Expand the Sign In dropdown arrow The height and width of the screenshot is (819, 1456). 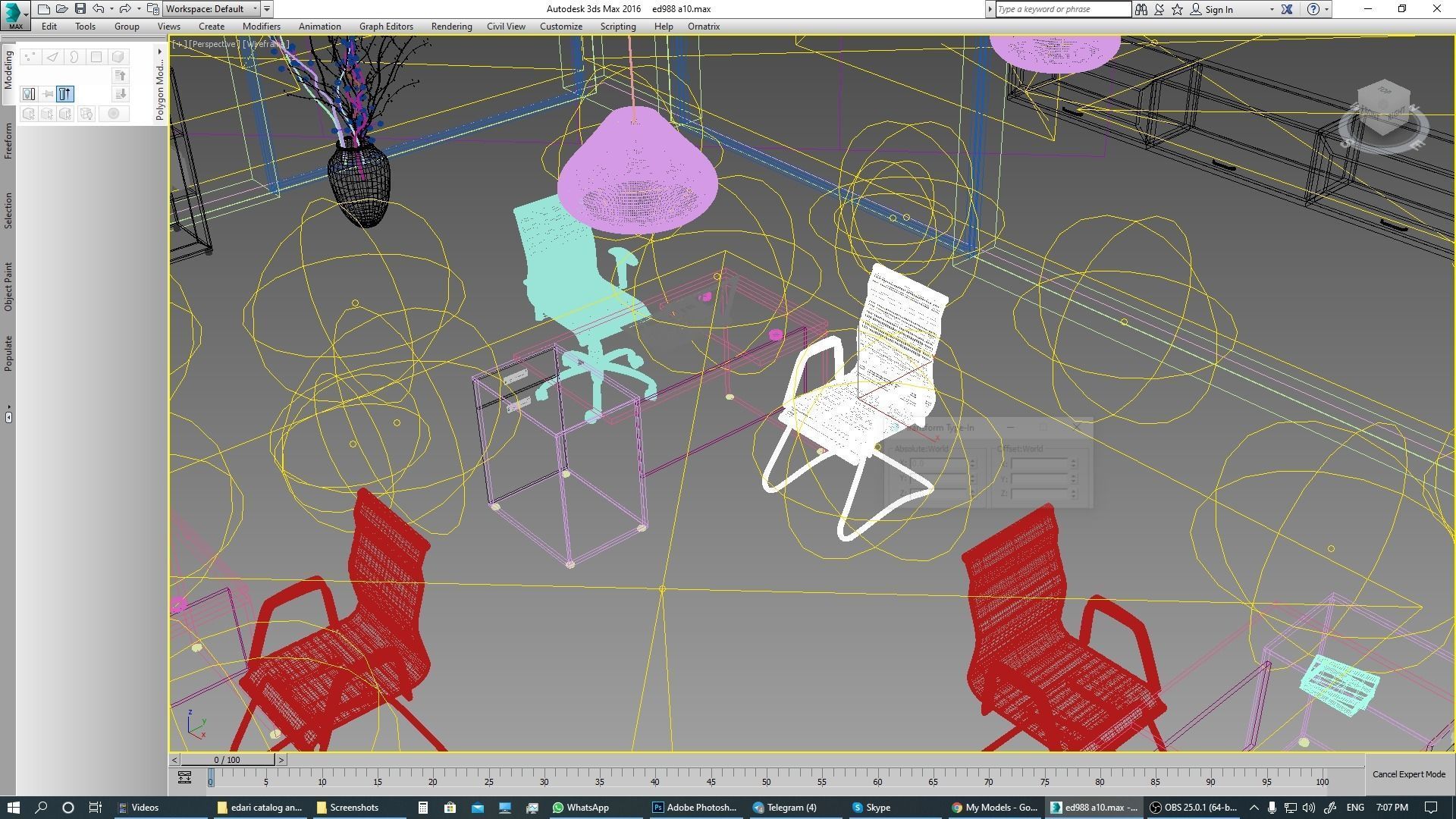pyautogui.click(x=1272, y=10)
